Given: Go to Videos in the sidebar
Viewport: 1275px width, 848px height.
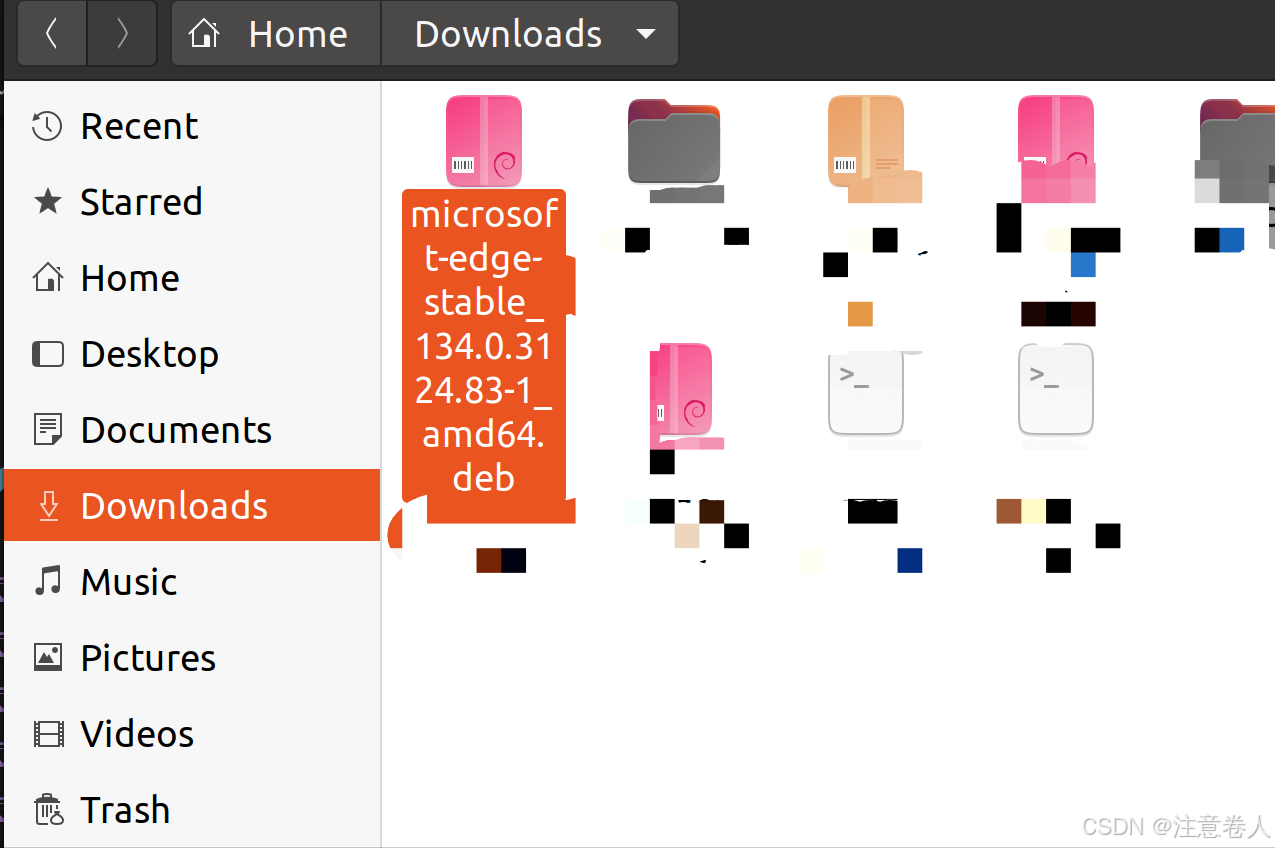Looking at the screenshot, I should (x=137, y=734).
